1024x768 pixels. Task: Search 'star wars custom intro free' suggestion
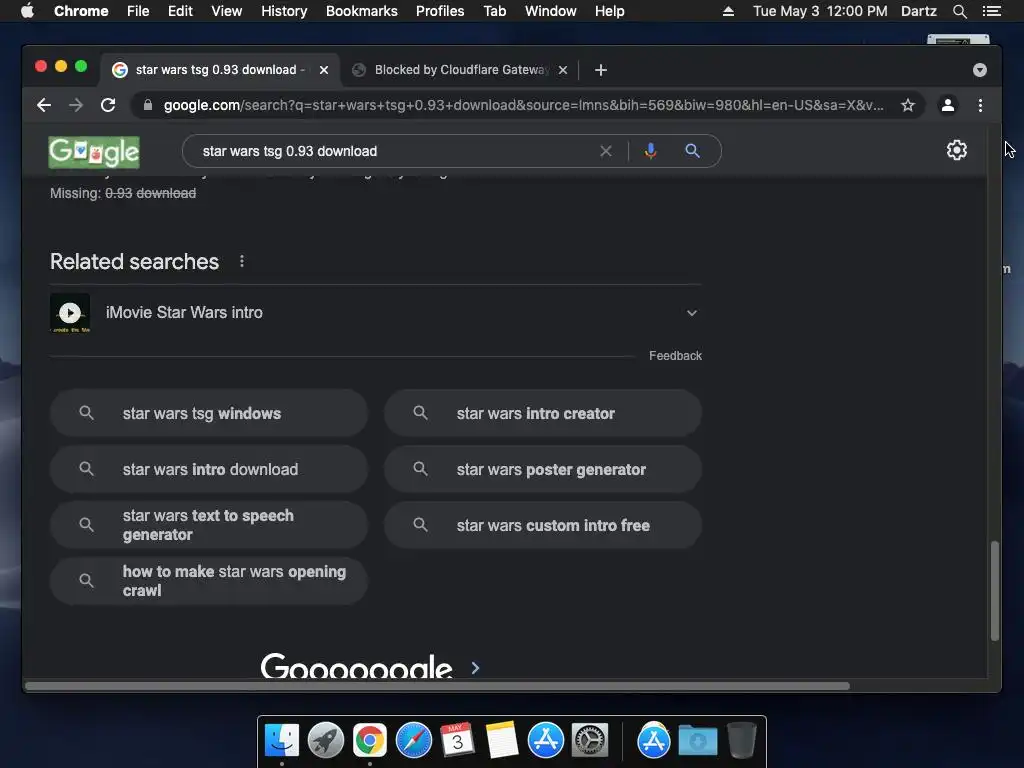(x=543, y=525)
